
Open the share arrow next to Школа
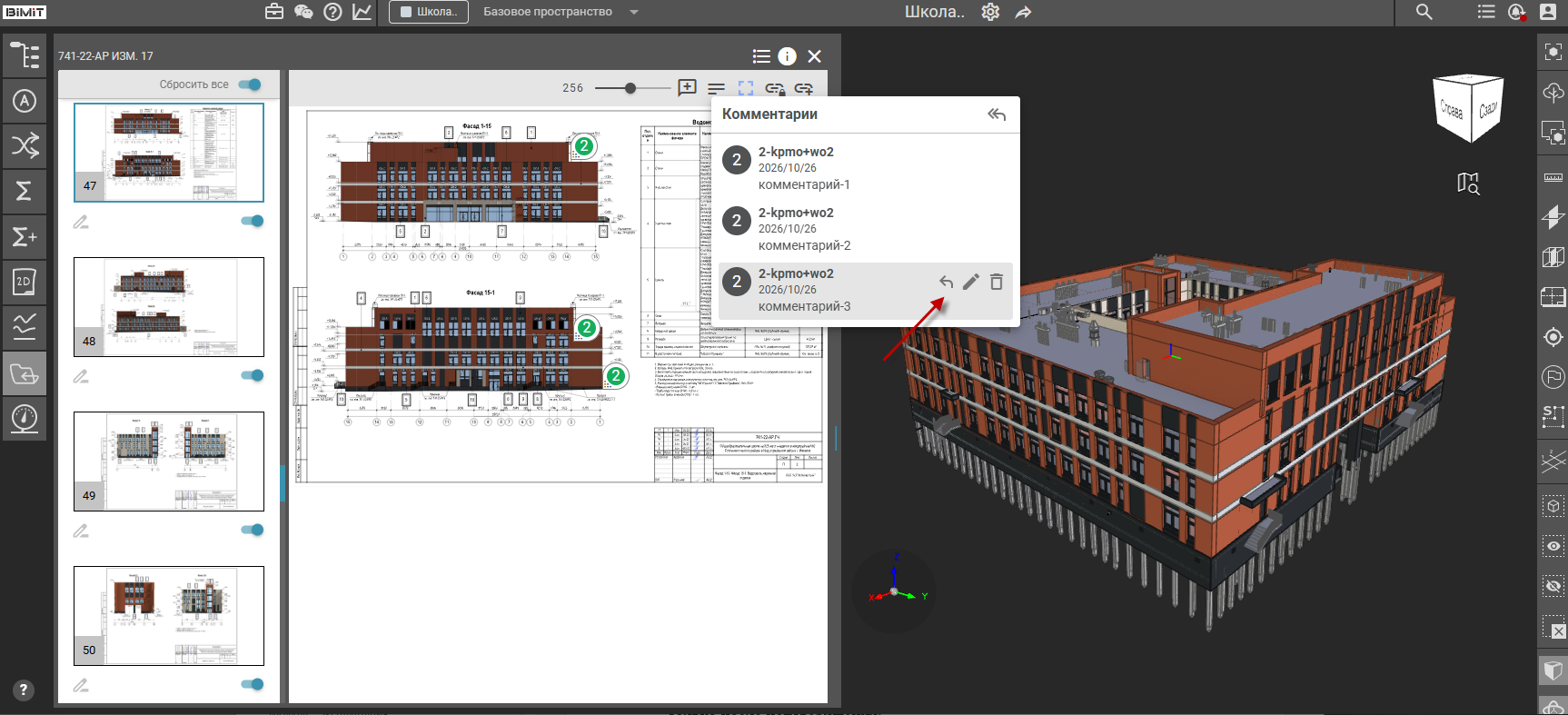point(1023,12)
